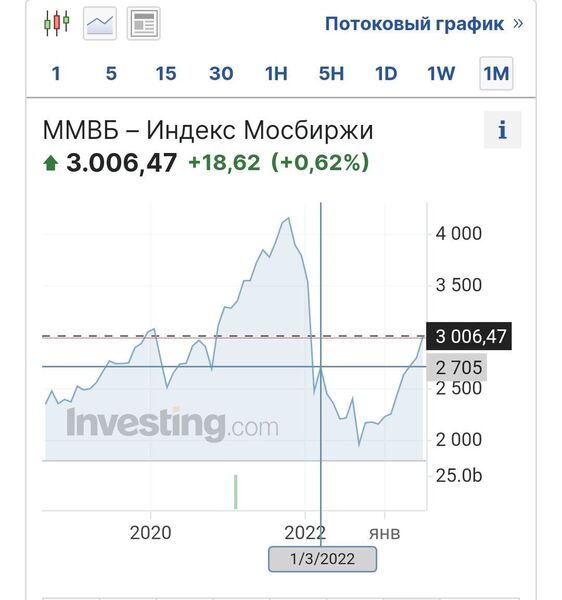Open the Потоковый график link
Image resolution: width=562 pixels, height=600 pixels.
coord(414,24)
